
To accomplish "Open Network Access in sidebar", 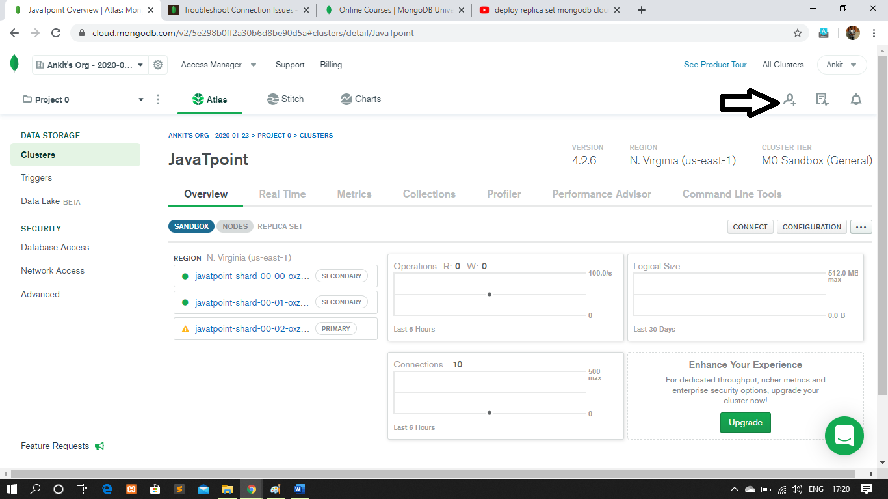I will [x=53, y=271].
